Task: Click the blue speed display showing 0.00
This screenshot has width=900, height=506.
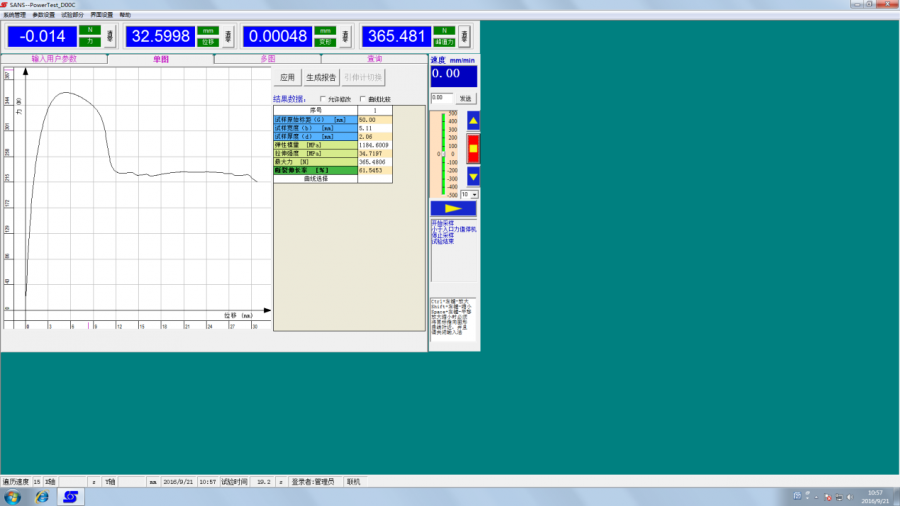Action: click(x=453, y=76)
